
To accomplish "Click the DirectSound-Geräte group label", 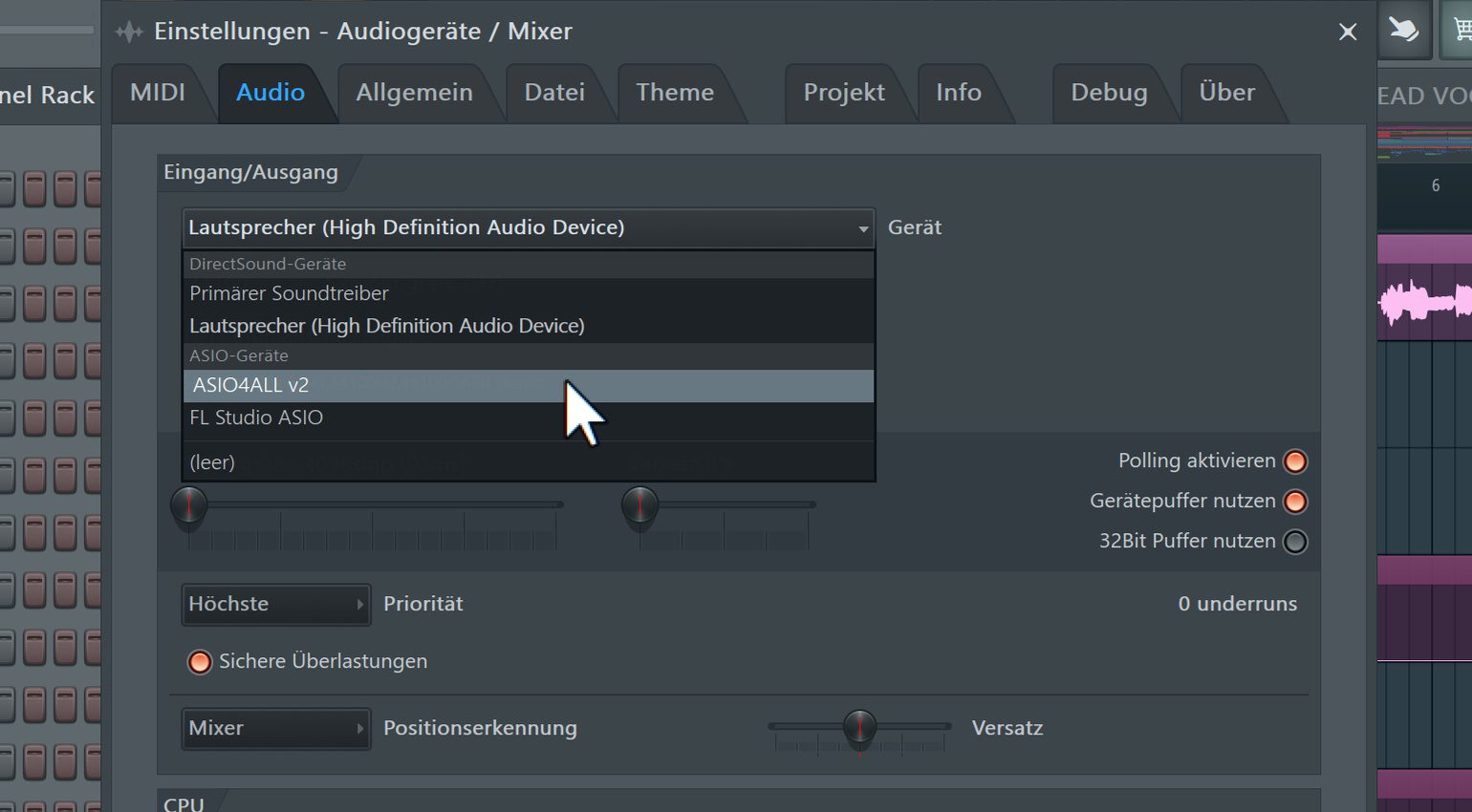I will (268, 264).
